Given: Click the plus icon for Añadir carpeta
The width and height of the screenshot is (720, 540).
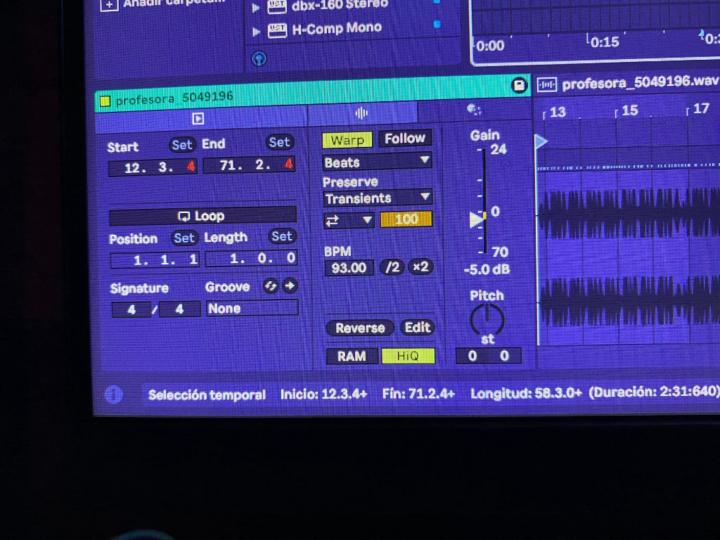Looking at the screenshot, I should (x=109, y=5).
